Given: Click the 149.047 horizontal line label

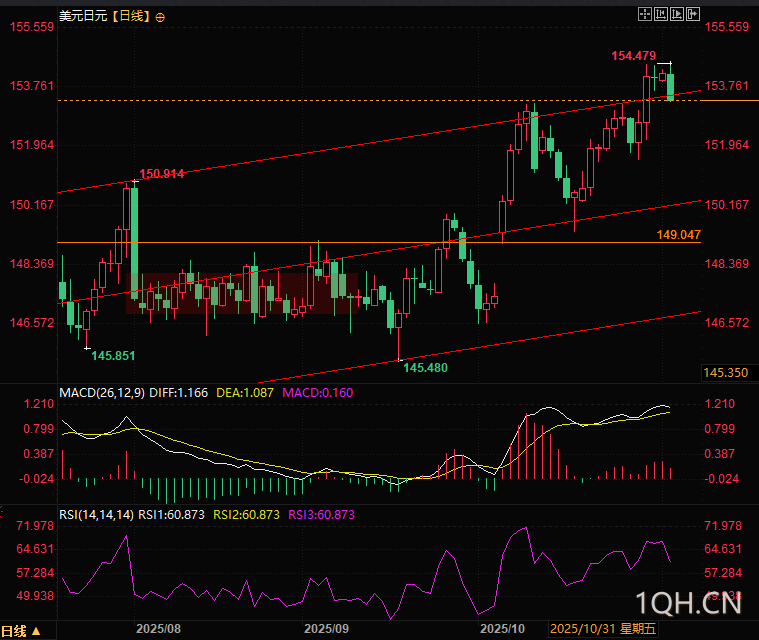Looking at the screenshot, I should tap(679, 235).
